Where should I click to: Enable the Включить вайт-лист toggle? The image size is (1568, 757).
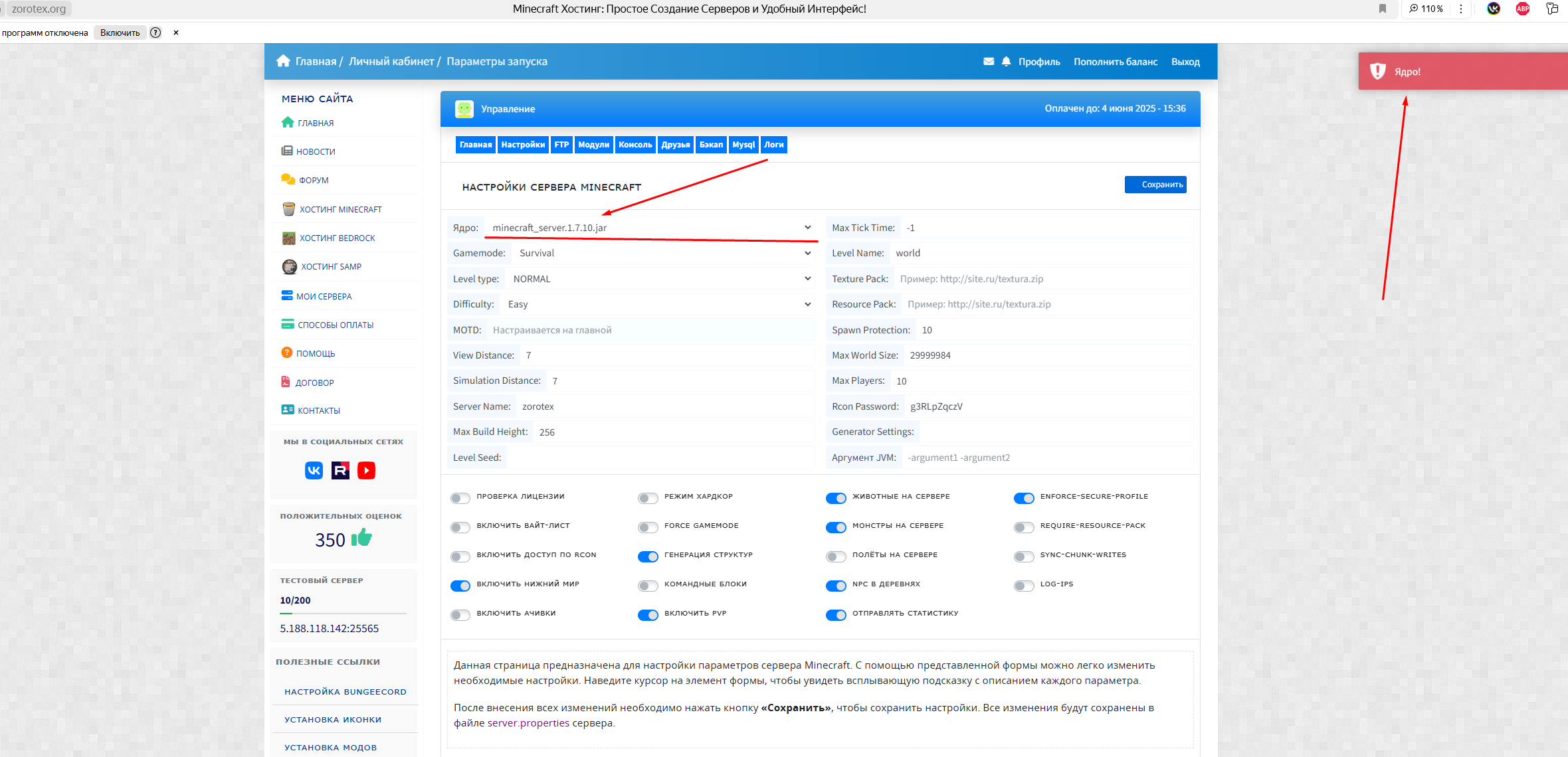460,527
